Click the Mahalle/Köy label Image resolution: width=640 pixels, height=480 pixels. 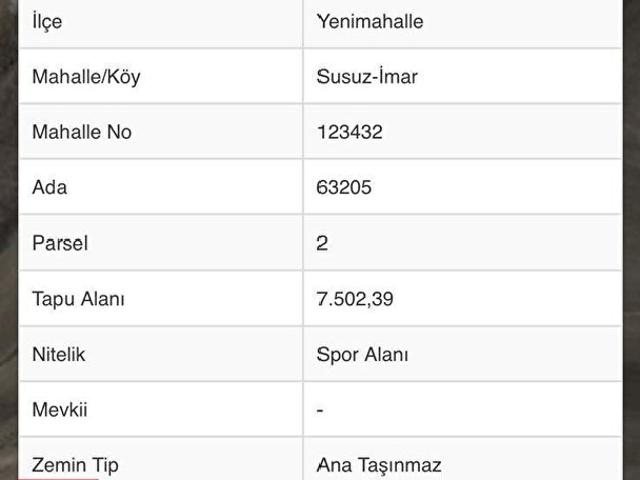coord(86,77)
